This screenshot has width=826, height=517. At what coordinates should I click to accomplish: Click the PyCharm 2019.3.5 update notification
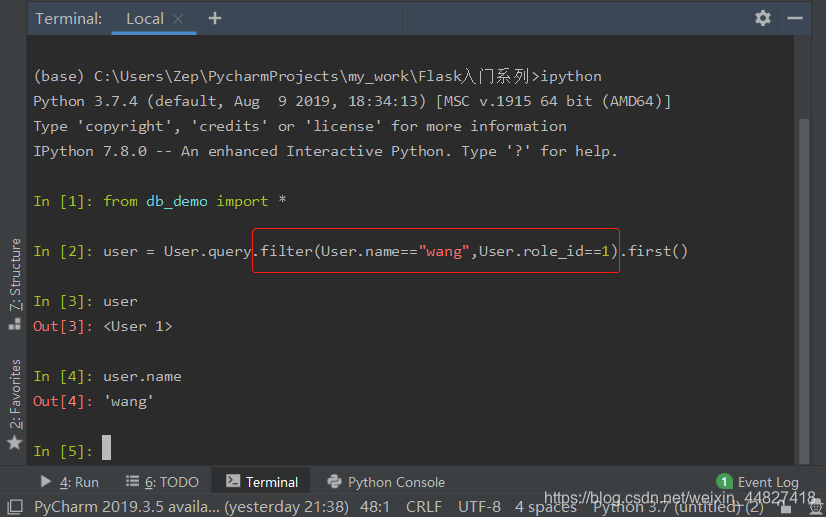[x=191, y=507]
